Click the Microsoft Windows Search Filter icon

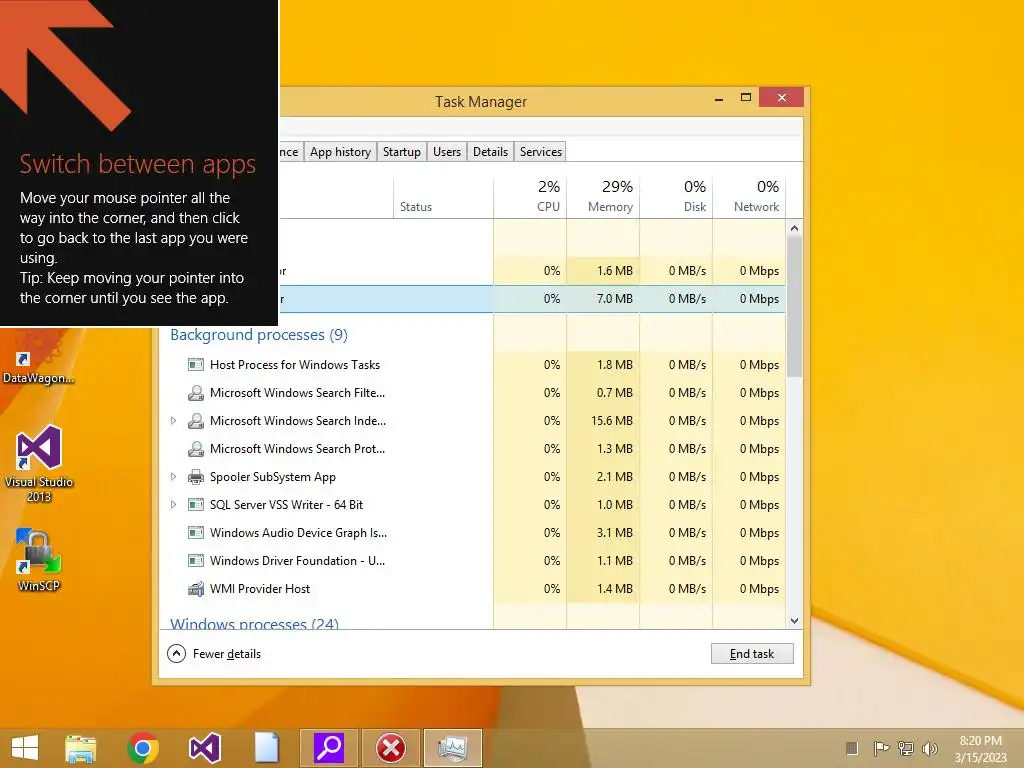click(195, 392)
